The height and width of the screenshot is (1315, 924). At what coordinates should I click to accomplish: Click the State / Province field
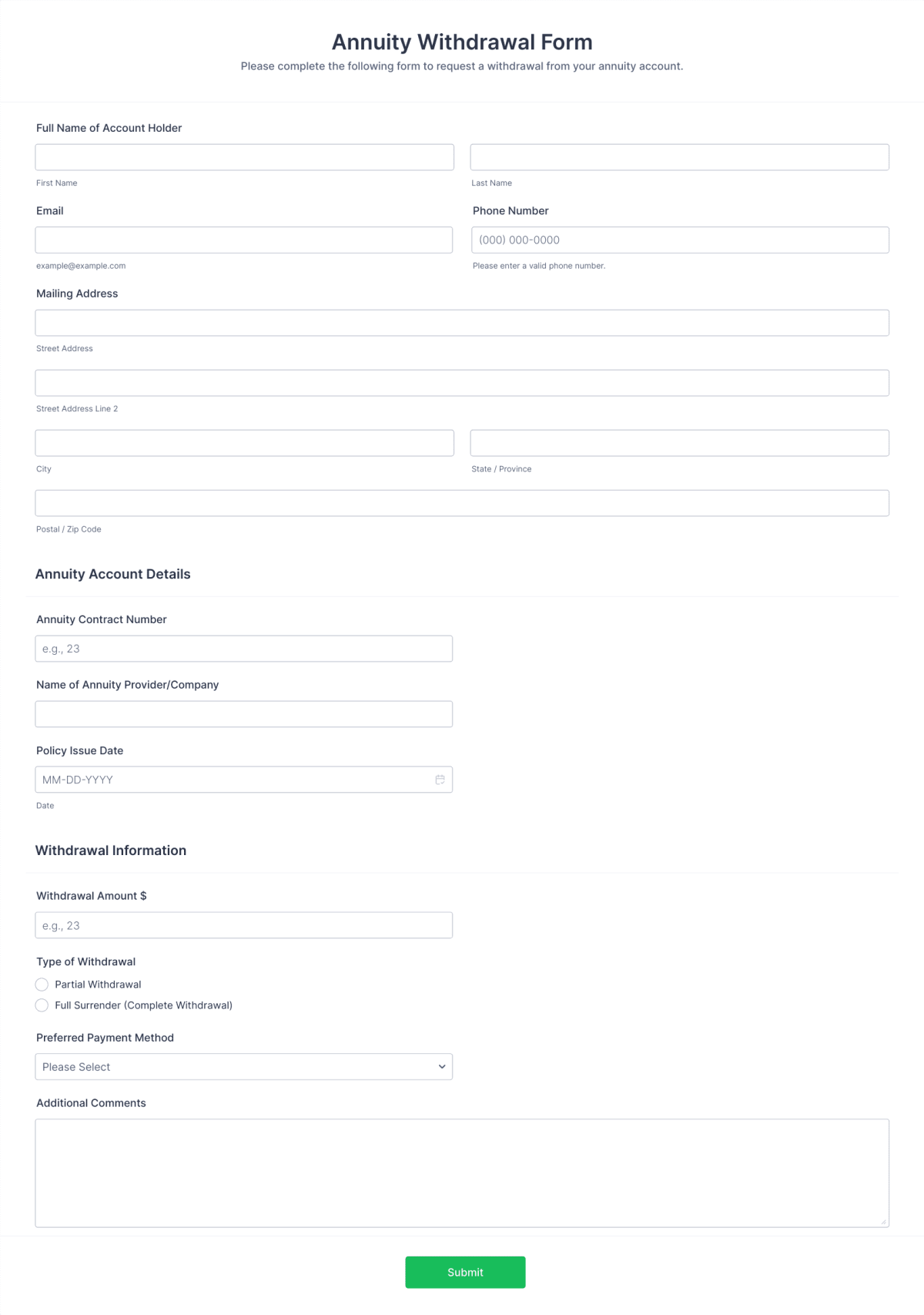(679, 442)
